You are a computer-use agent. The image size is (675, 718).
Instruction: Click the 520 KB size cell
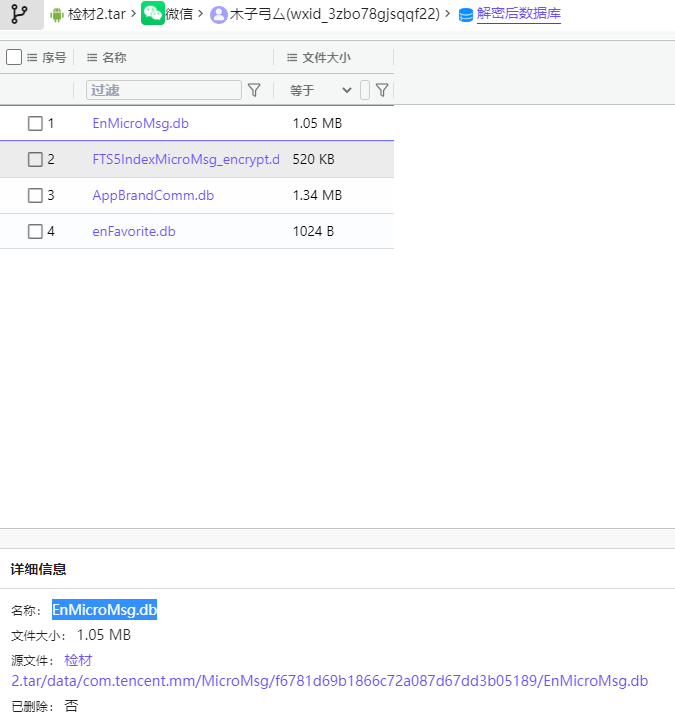pos(314,159)
